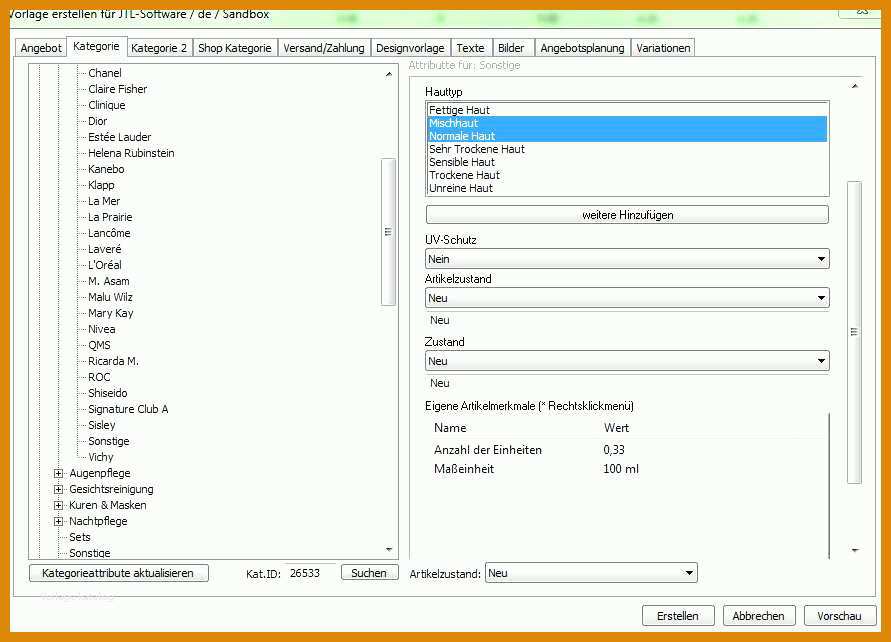Click category tree scroll down arrow
891x642 pixels.
[389, 549]
